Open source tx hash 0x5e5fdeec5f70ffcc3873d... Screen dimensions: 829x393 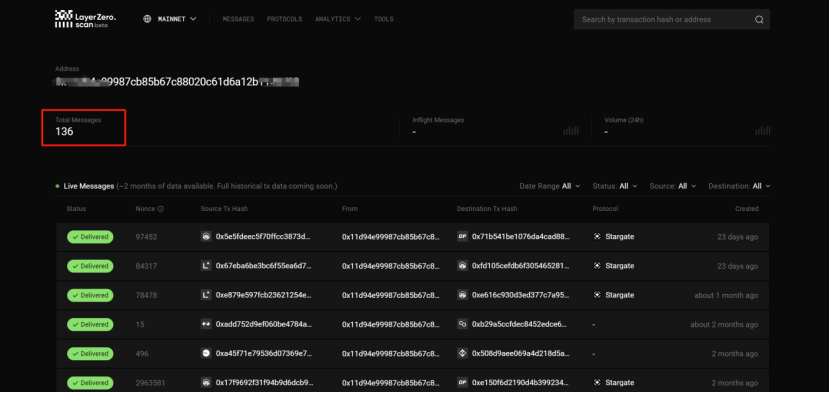pyautogui.click(x=264, y=236)
